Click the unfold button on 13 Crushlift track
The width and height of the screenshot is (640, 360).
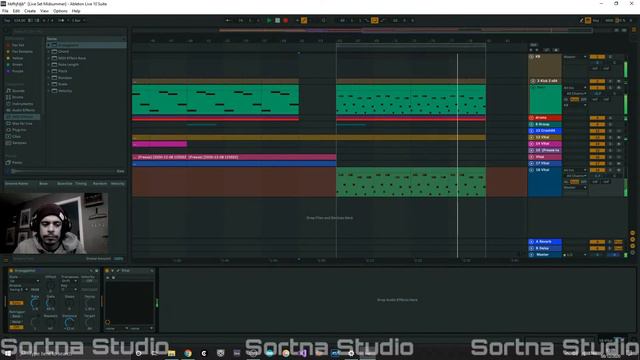[x=531, y=131]
